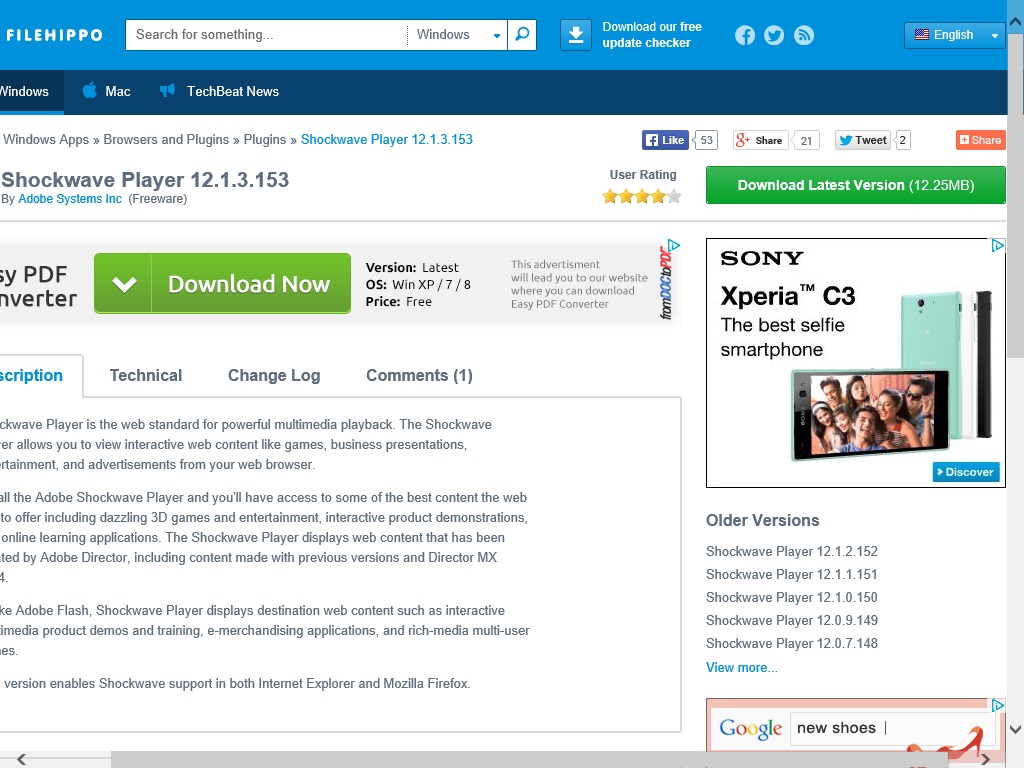Image resolution: width=1024 pixels, height=768 pixels.
Task: Open the RSS feed icon
Action: (x=804, y=35)
